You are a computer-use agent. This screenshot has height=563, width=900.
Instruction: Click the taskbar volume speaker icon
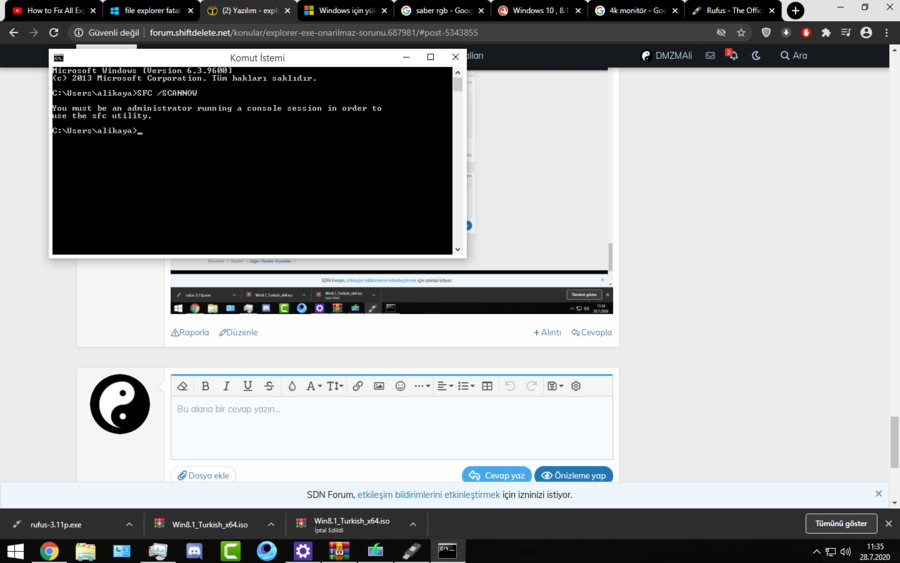pyautogui.click(x=845, y=552)
